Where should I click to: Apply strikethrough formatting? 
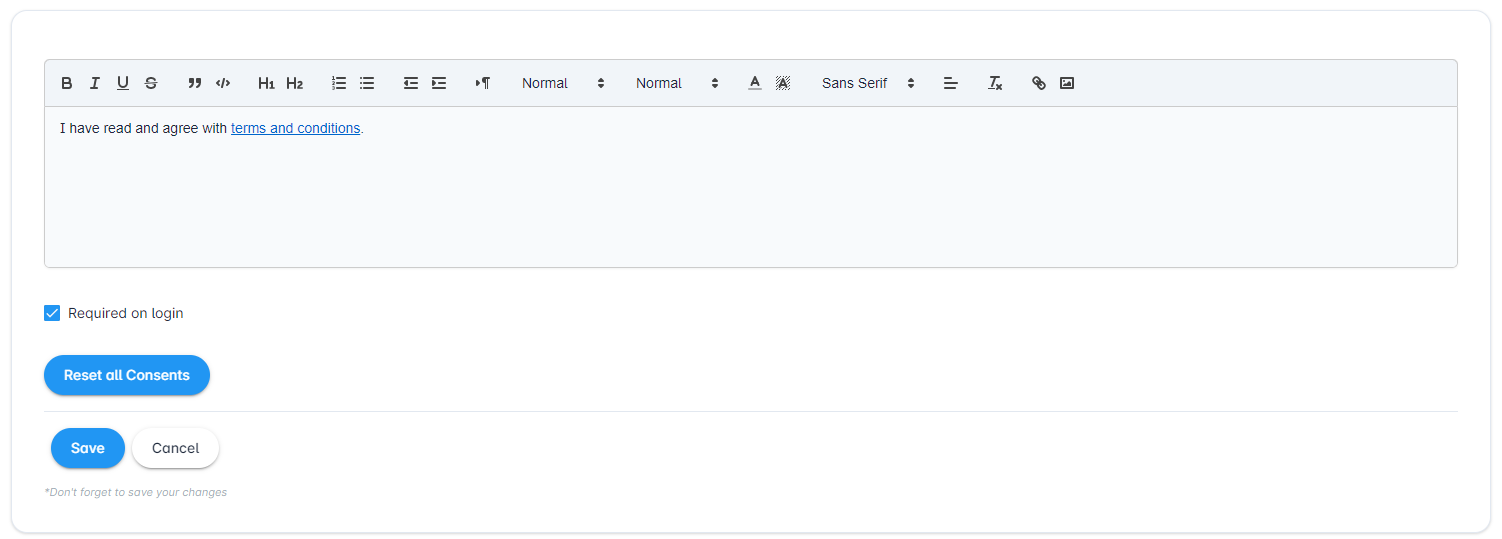(x=151, y=83)
